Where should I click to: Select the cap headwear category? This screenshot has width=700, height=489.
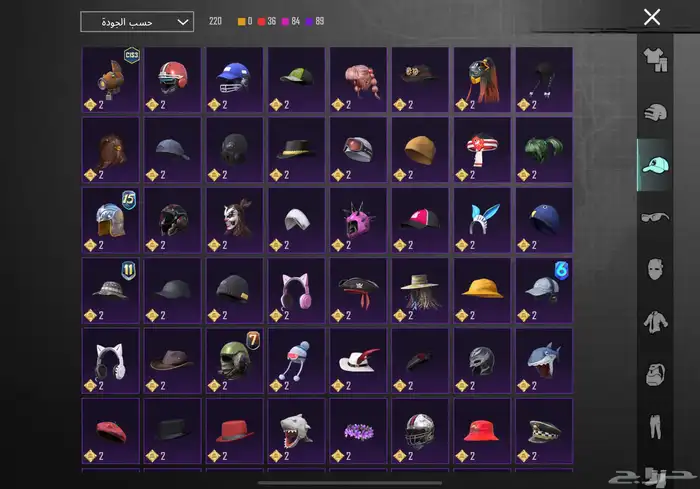click(655, 165)
